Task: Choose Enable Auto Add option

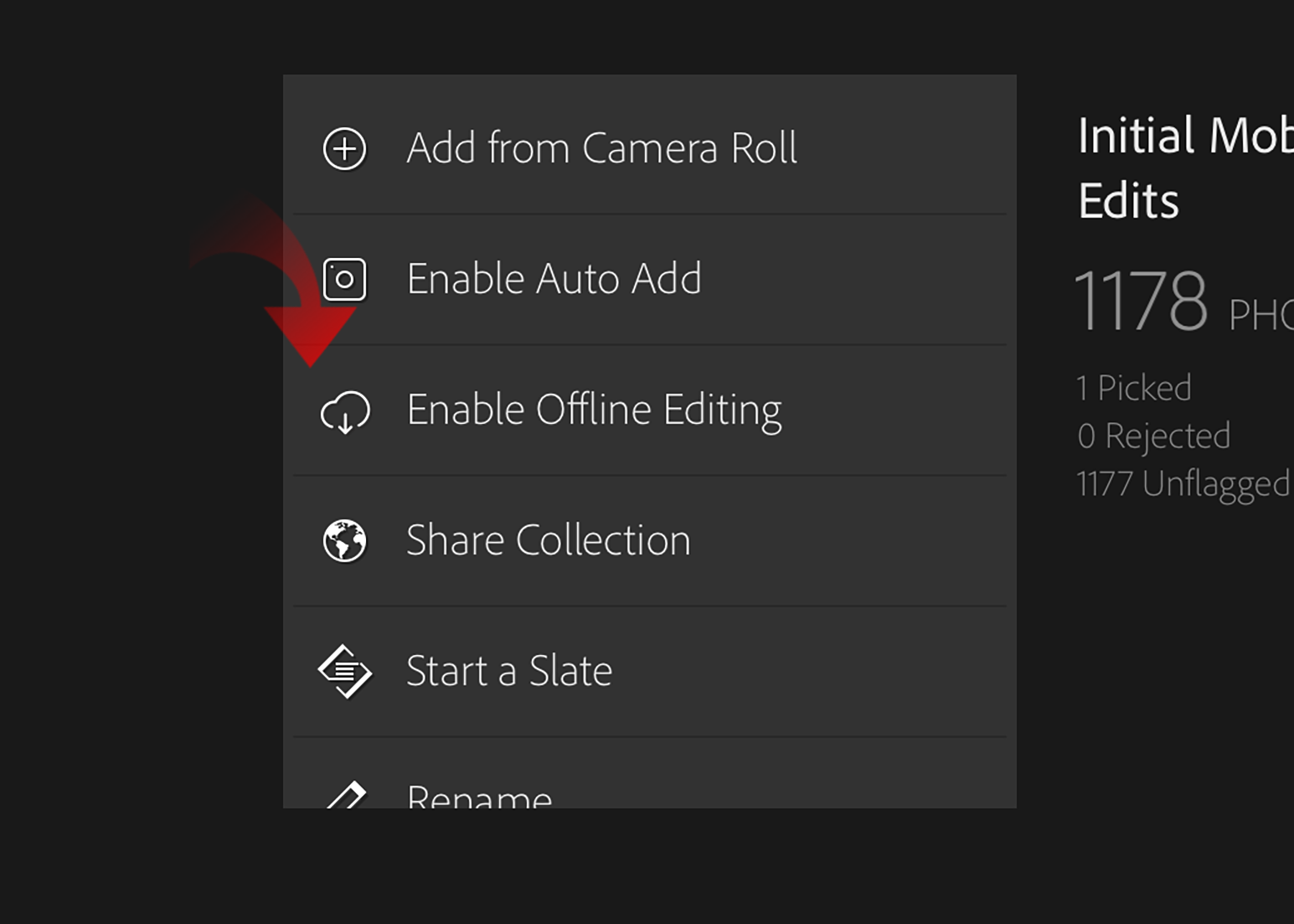Action: tap(650, 279)
